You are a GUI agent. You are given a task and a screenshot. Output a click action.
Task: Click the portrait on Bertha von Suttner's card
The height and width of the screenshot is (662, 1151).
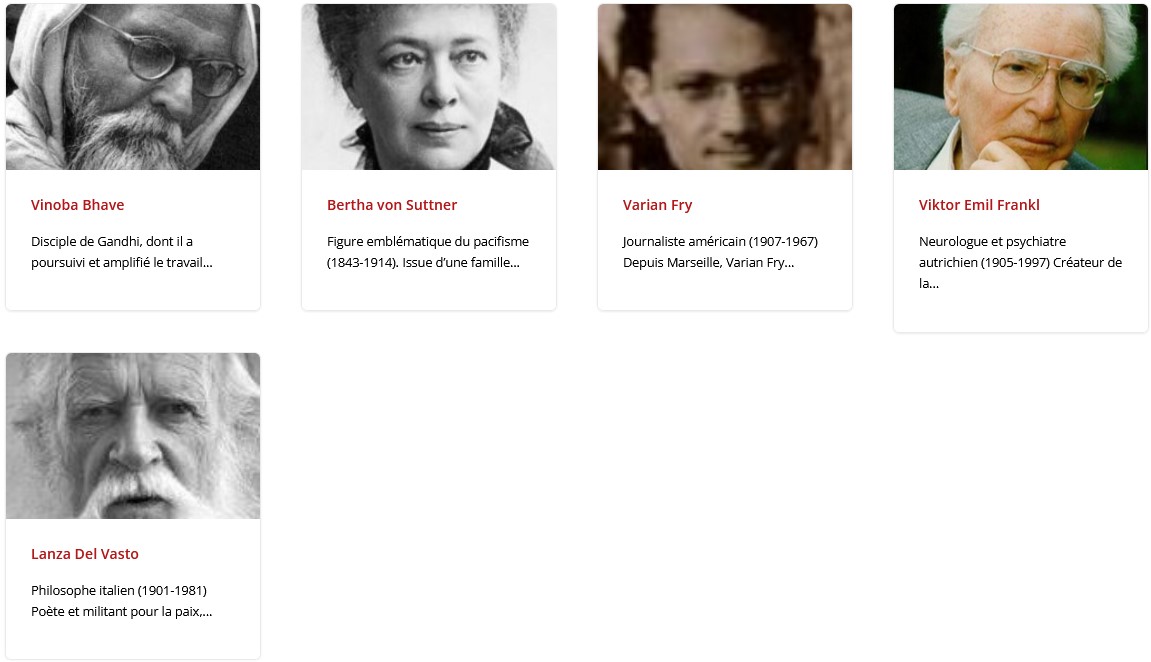coord(429,87)
